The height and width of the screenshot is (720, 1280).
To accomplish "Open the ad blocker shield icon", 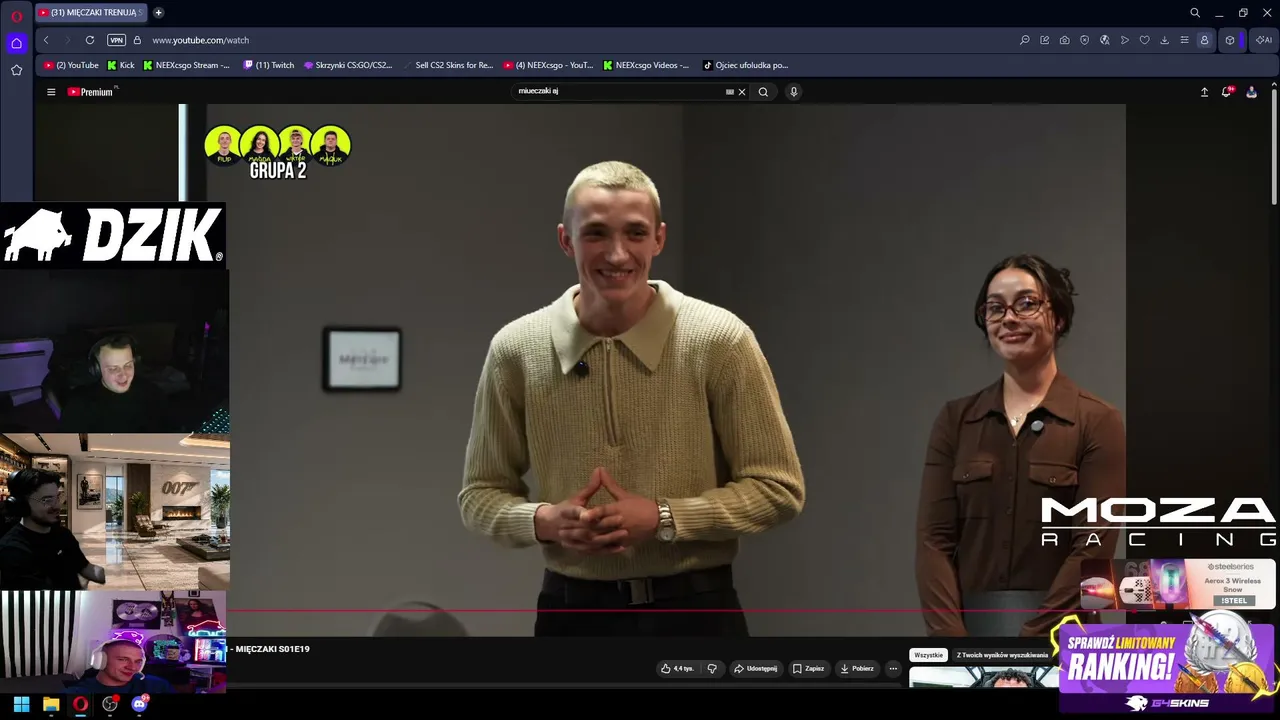I will (x=1085, y=40).
